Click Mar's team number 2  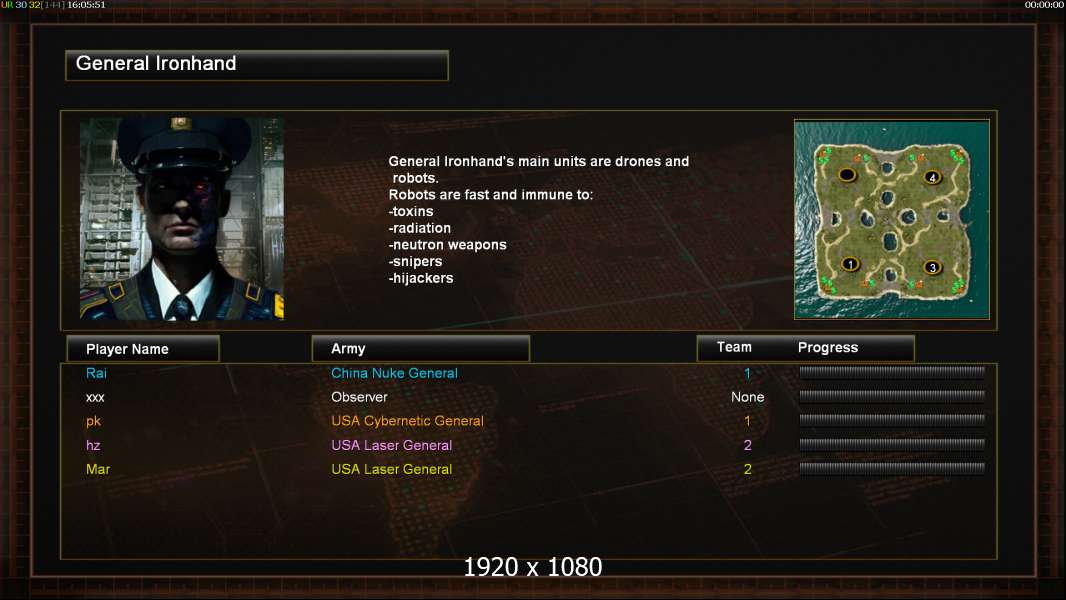(x=747, y=469)
